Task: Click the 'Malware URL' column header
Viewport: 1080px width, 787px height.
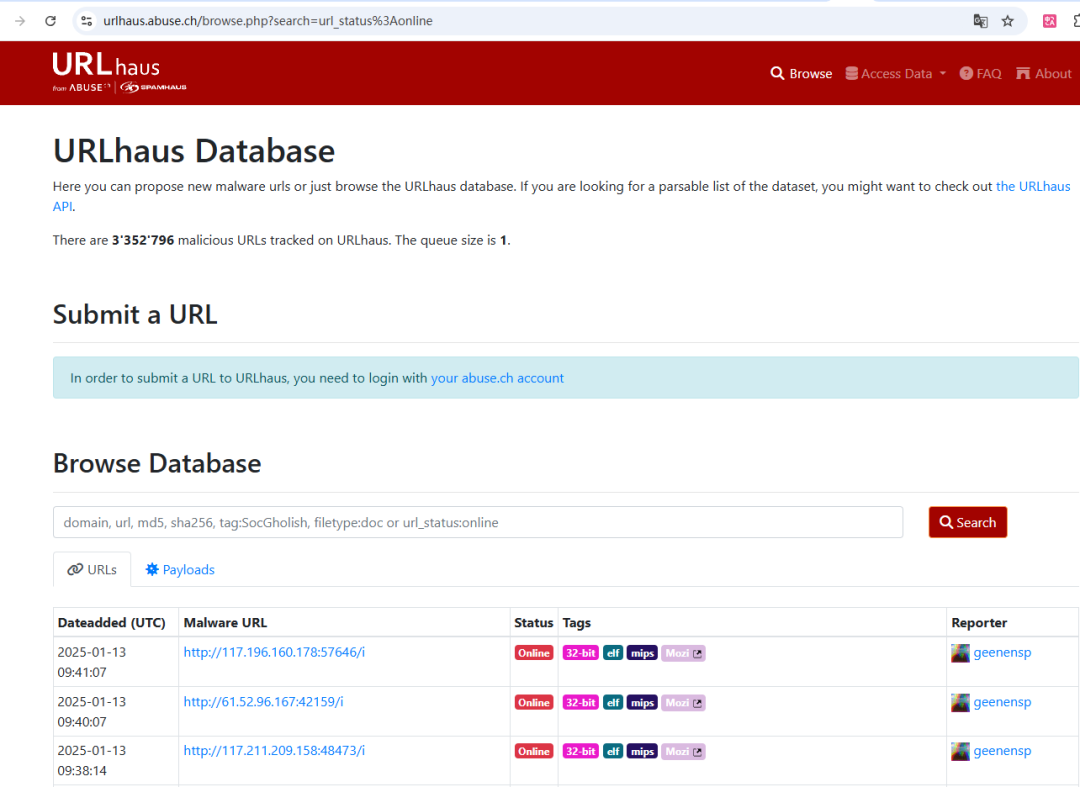Action: click(x=225, y=622)
